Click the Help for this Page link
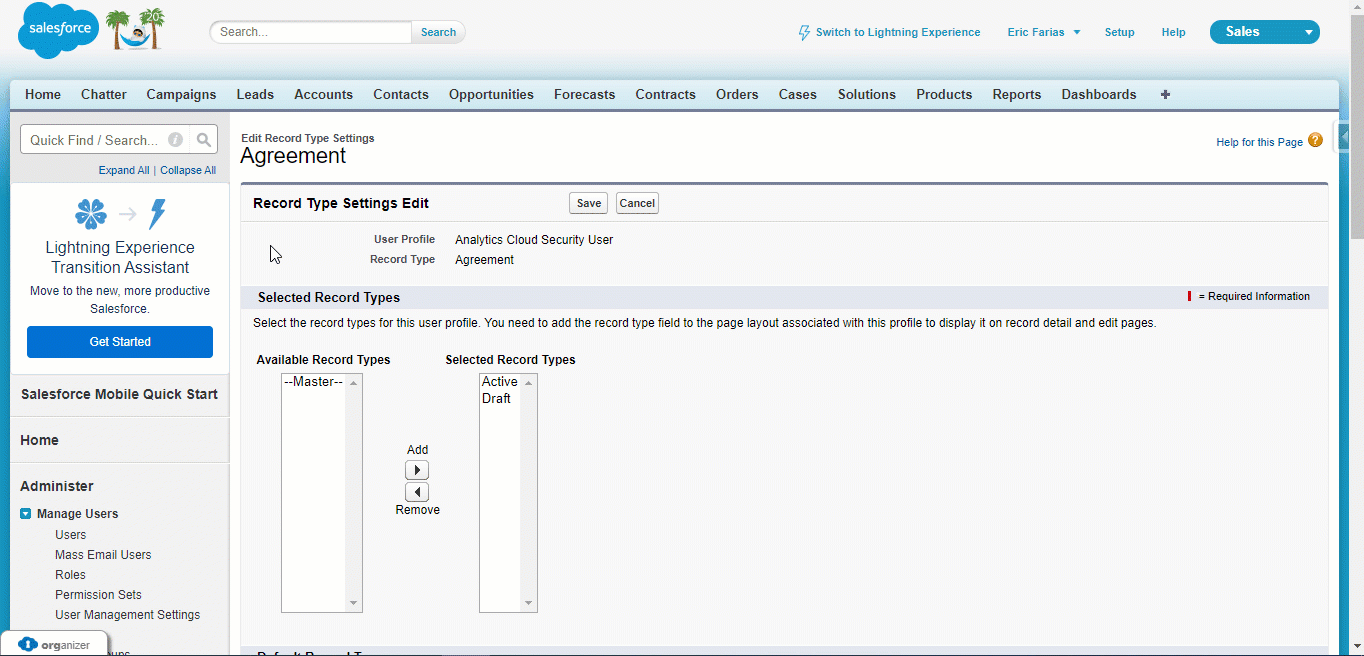This screenshot has width=1364, height=656. [1259, 142]
